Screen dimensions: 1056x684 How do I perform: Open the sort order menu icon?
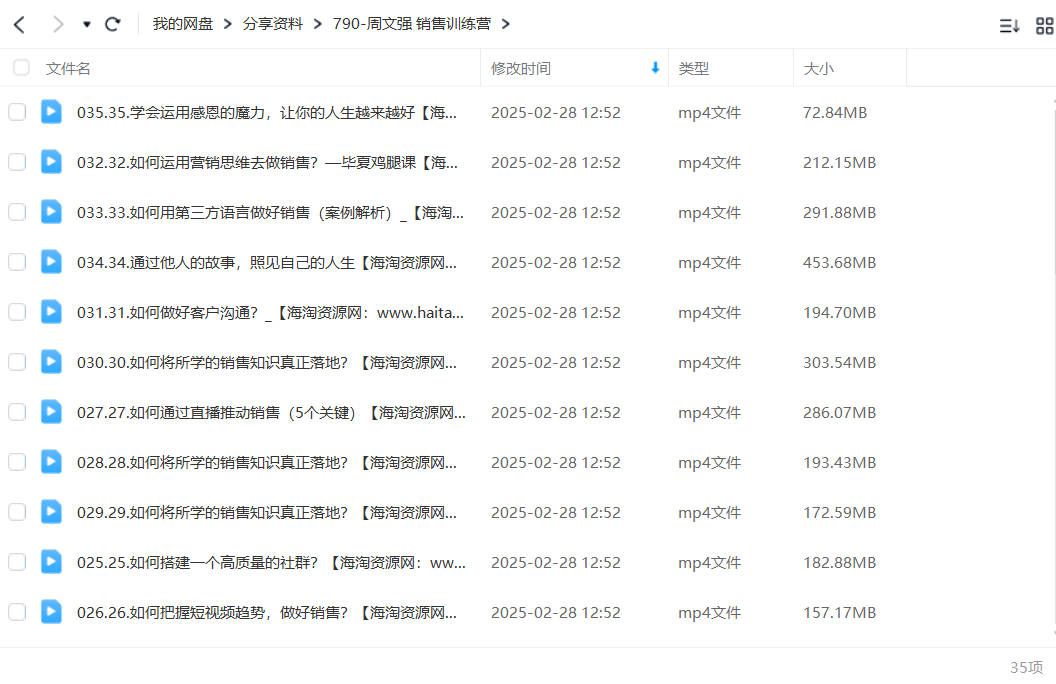(1009, 26)
